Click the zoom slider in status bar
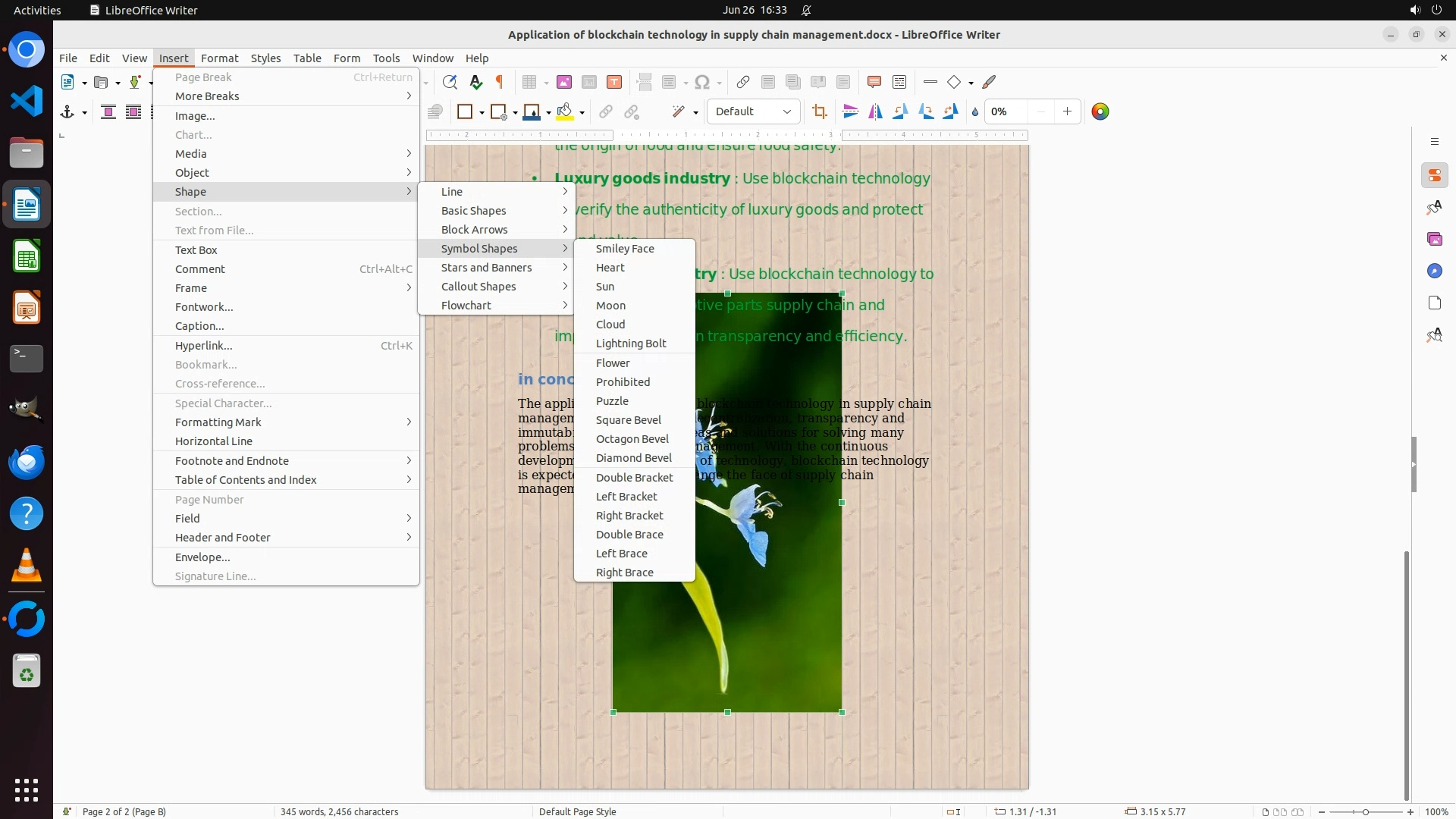This screenshot has width=1456, height=819. click(x=1365, y=811)
